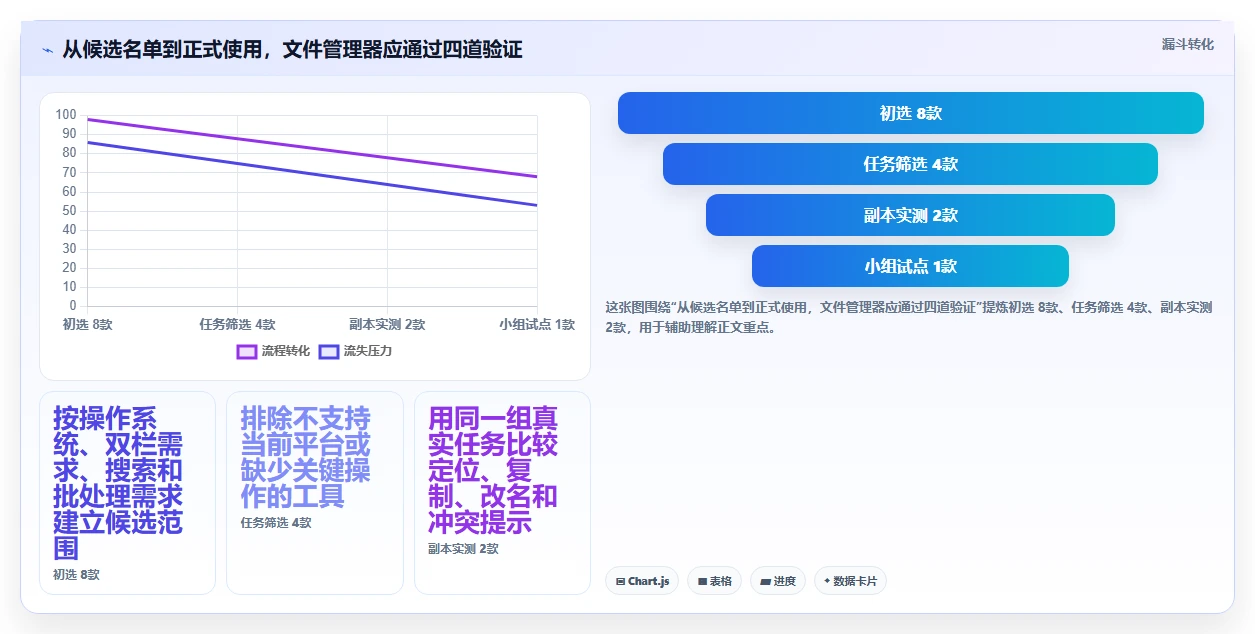This screenshot has width=1255, height=634.
Task: Open the card starting with 按操作系统
Action: pos(127,493)
